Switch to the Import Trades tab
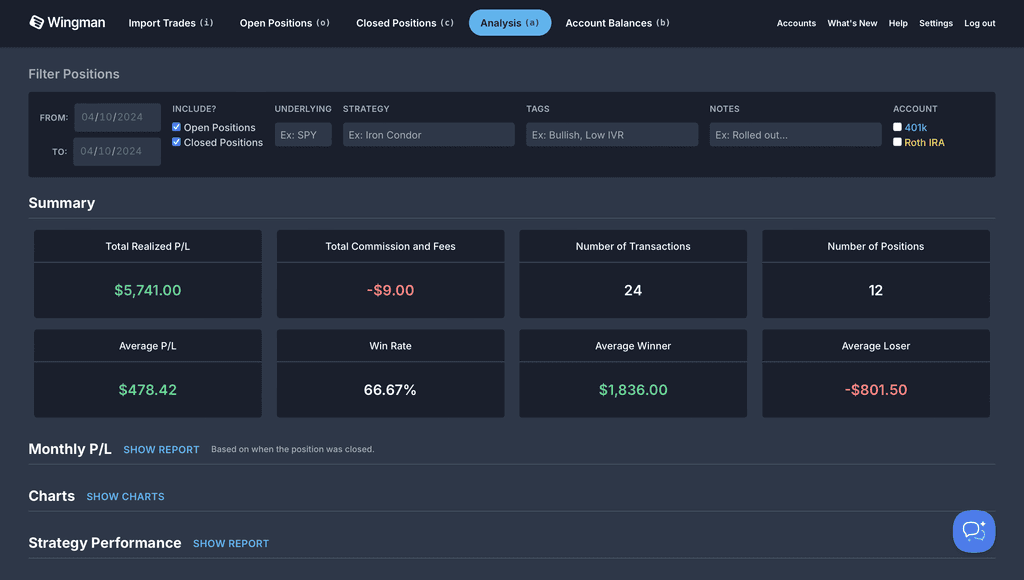Viewport: 1024px width, 580px height. (x=170, y=22)
